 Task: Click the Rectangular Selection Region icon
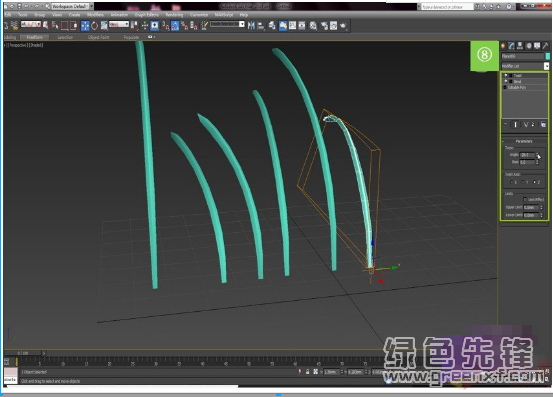click(x=65, y=25)
